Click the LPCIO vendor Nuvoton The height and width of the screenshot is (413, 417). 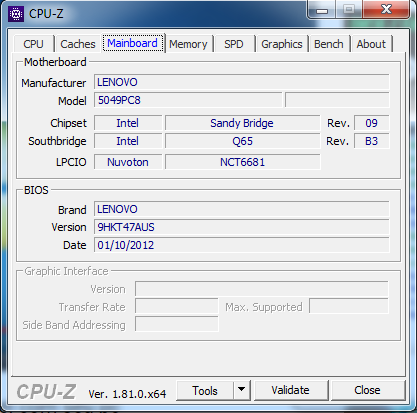128,162
